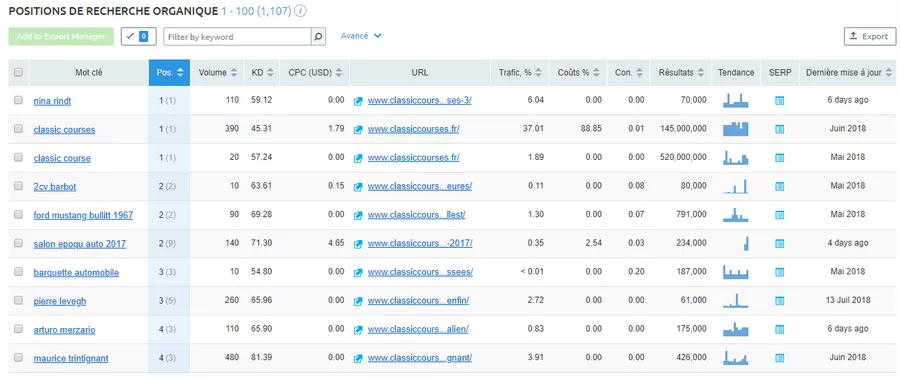Click external link icon in barquette automobile row
Viewport: 900px width, 377px height.
coord(358,273)
